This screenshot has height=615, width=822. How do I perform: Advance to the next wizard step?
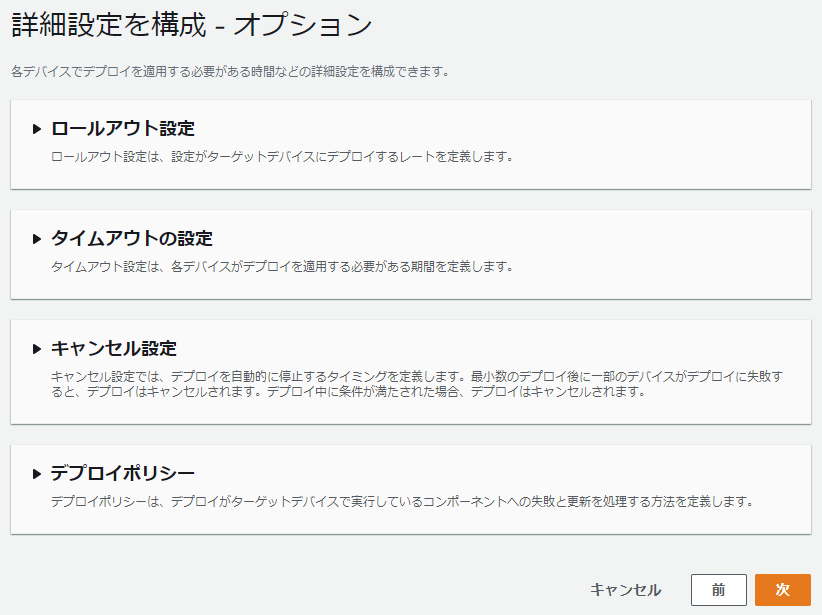(x=784, y=590)
